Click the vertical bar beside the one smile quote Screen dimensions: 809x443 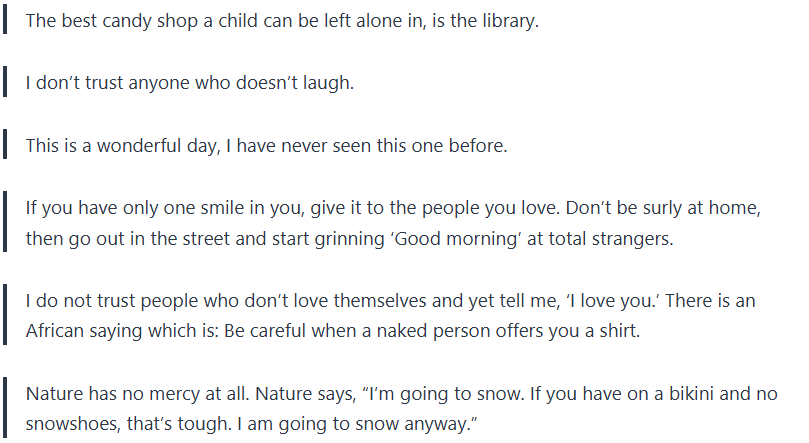(5, 224)
